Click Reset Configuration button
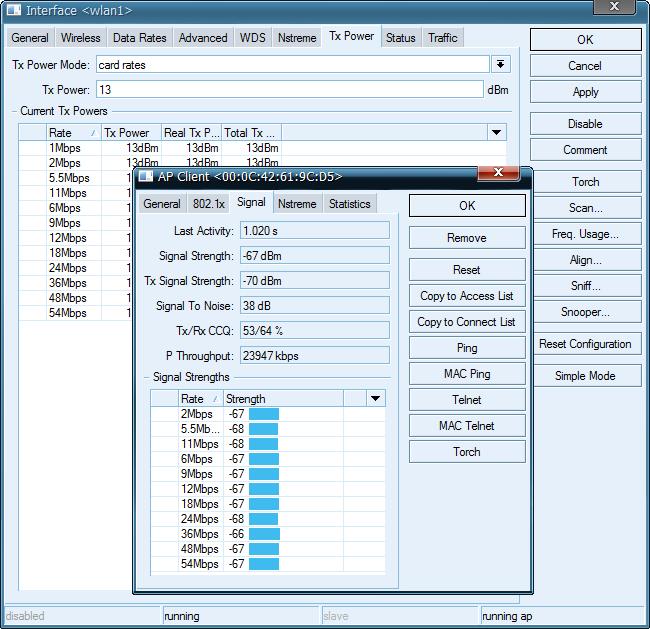The height and width of the screenshot is (629, 650). pyautogui.click(x=585, y=344)
